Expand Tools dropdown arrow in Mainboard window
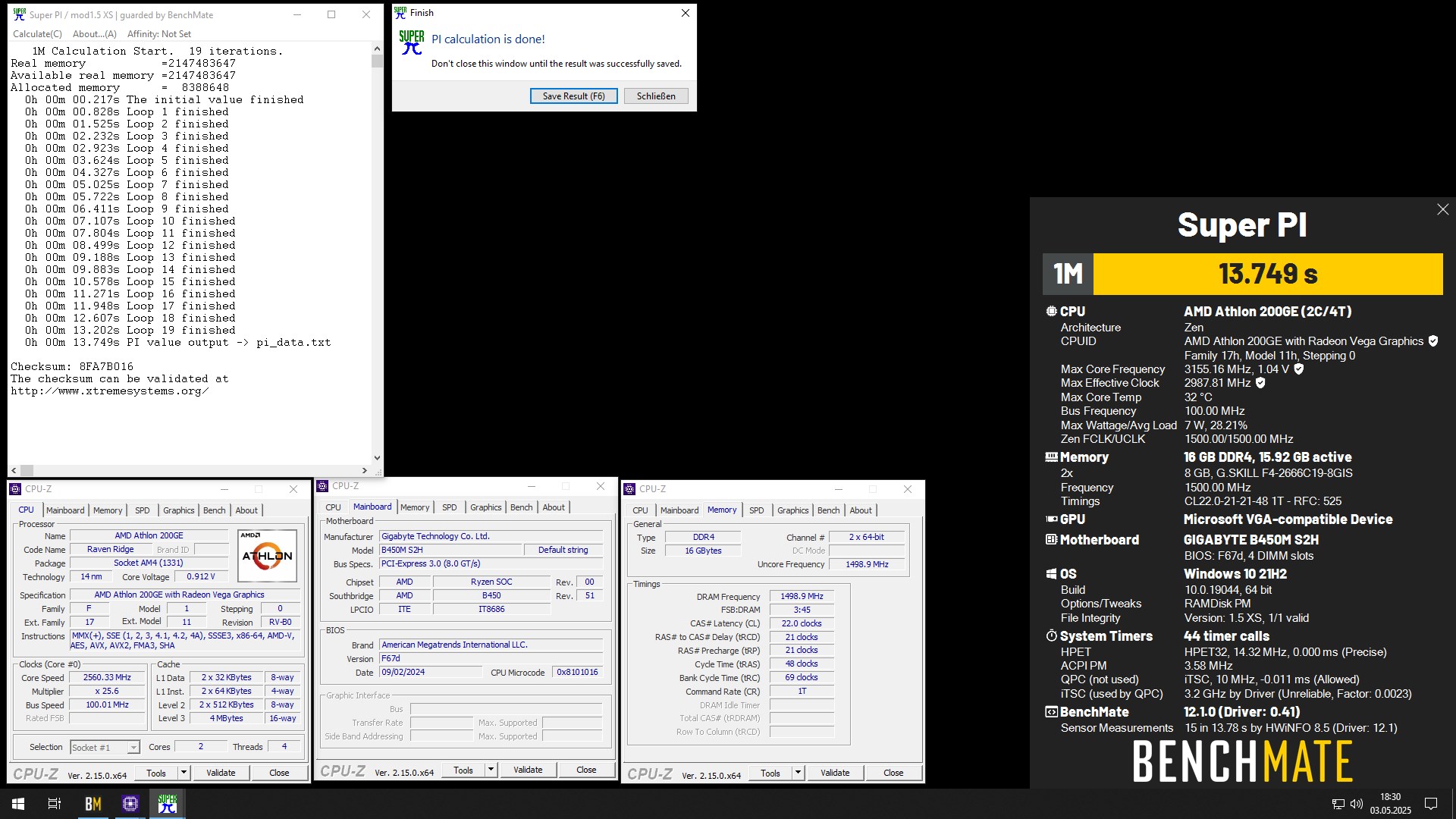This screenshot has height=819, width=1456. (x=490, y=770)
